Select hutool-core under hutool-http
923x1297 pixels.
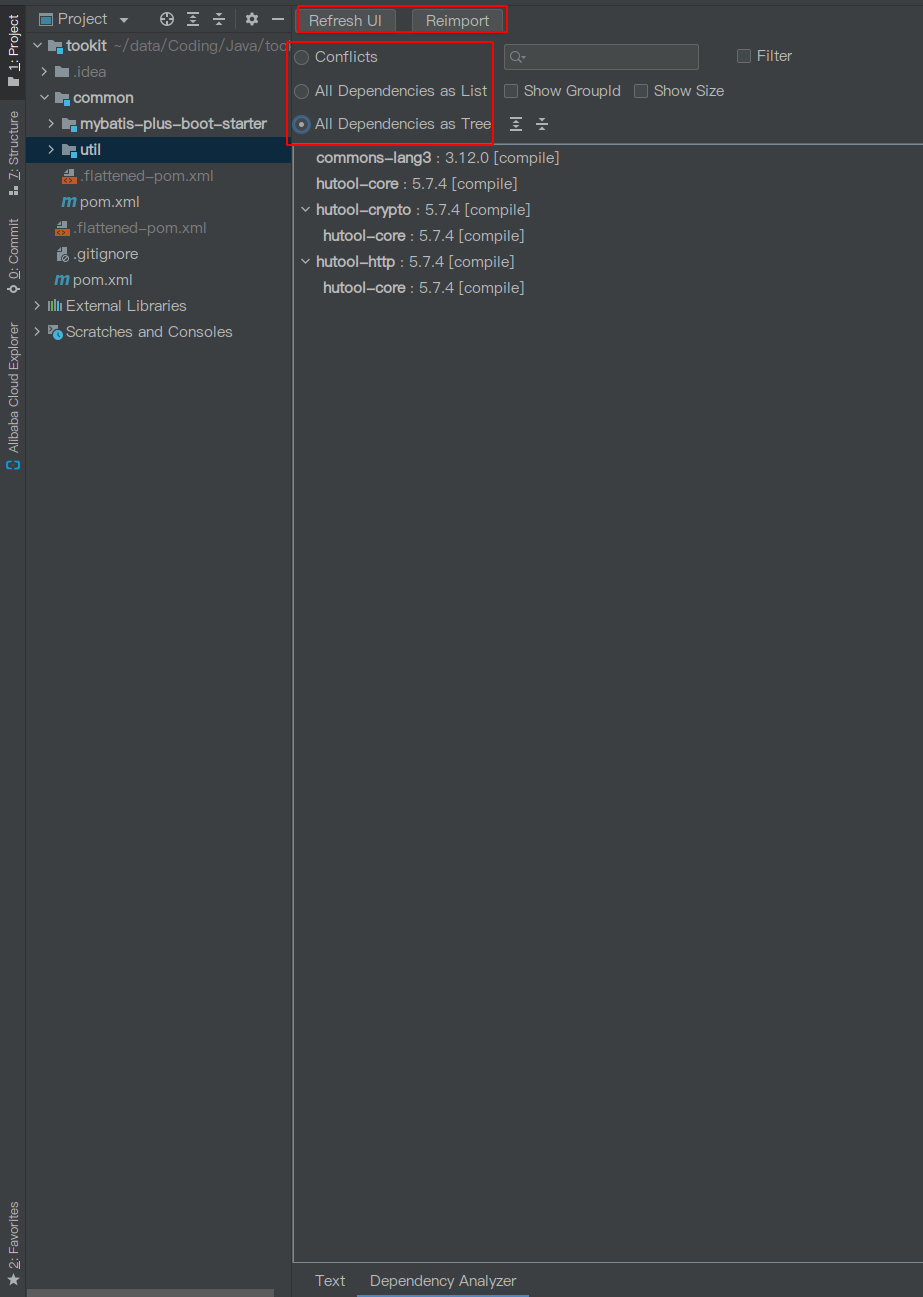423,288
